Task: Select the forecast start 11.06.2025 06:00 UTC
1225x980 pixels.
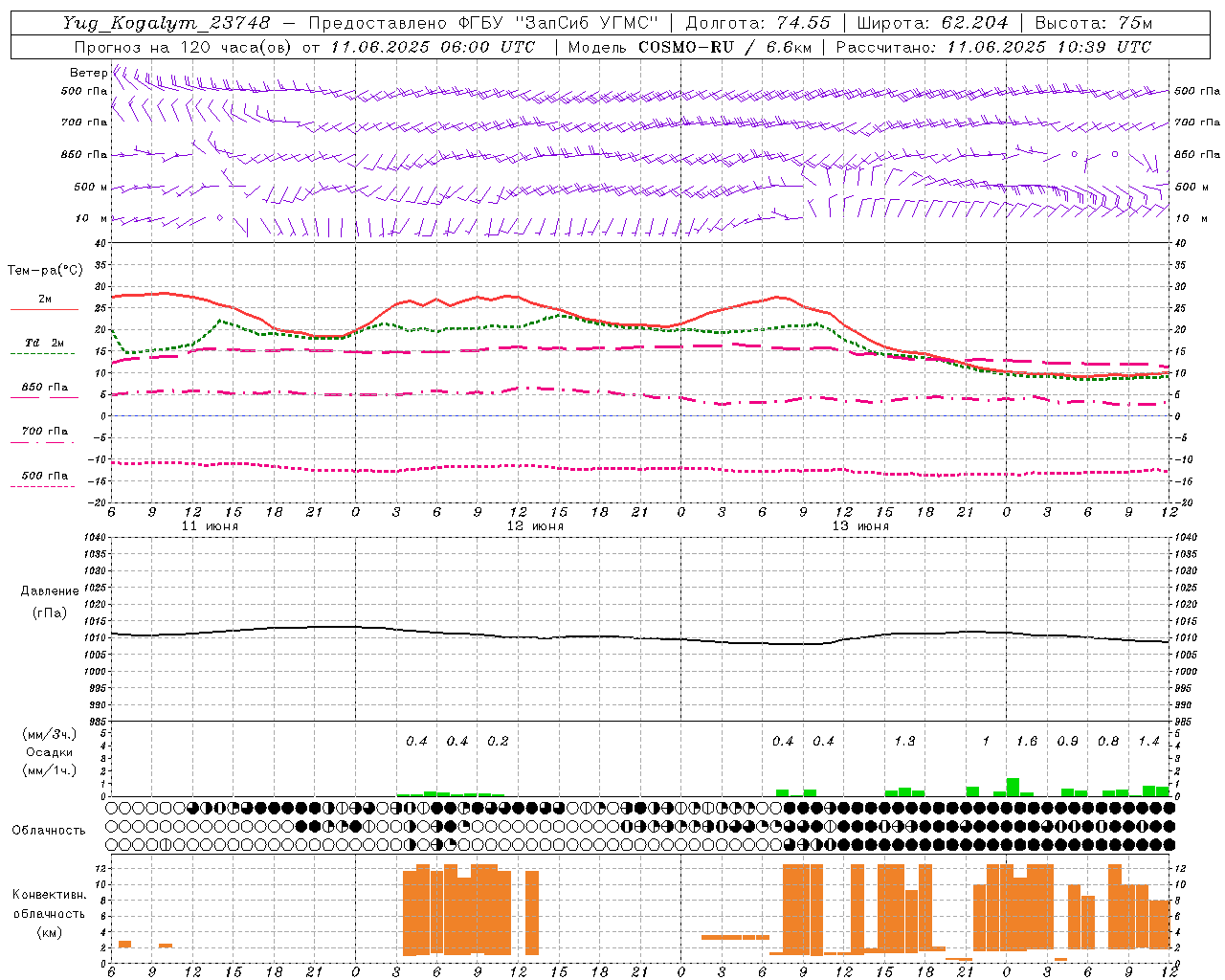Action: pos(433,47)
